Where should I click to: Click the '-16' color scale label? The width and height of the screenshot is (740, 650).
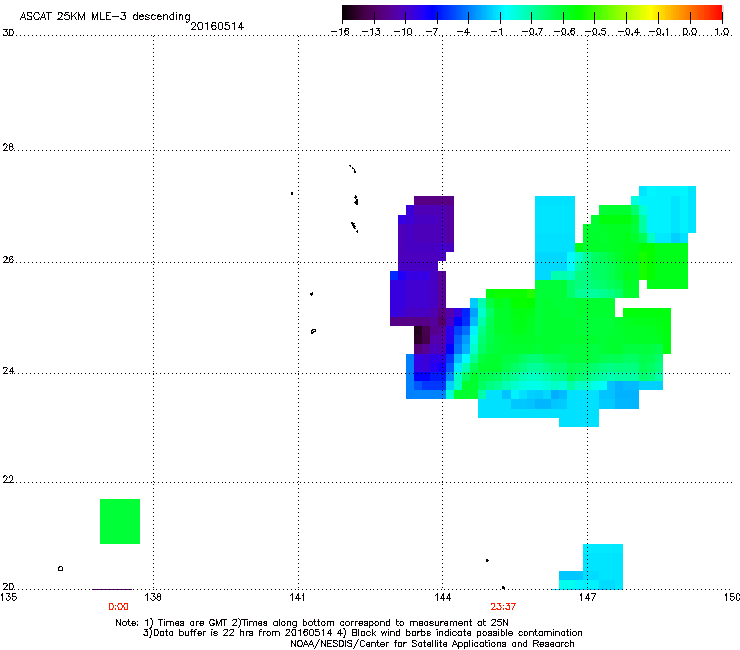(x=340, y=32)
